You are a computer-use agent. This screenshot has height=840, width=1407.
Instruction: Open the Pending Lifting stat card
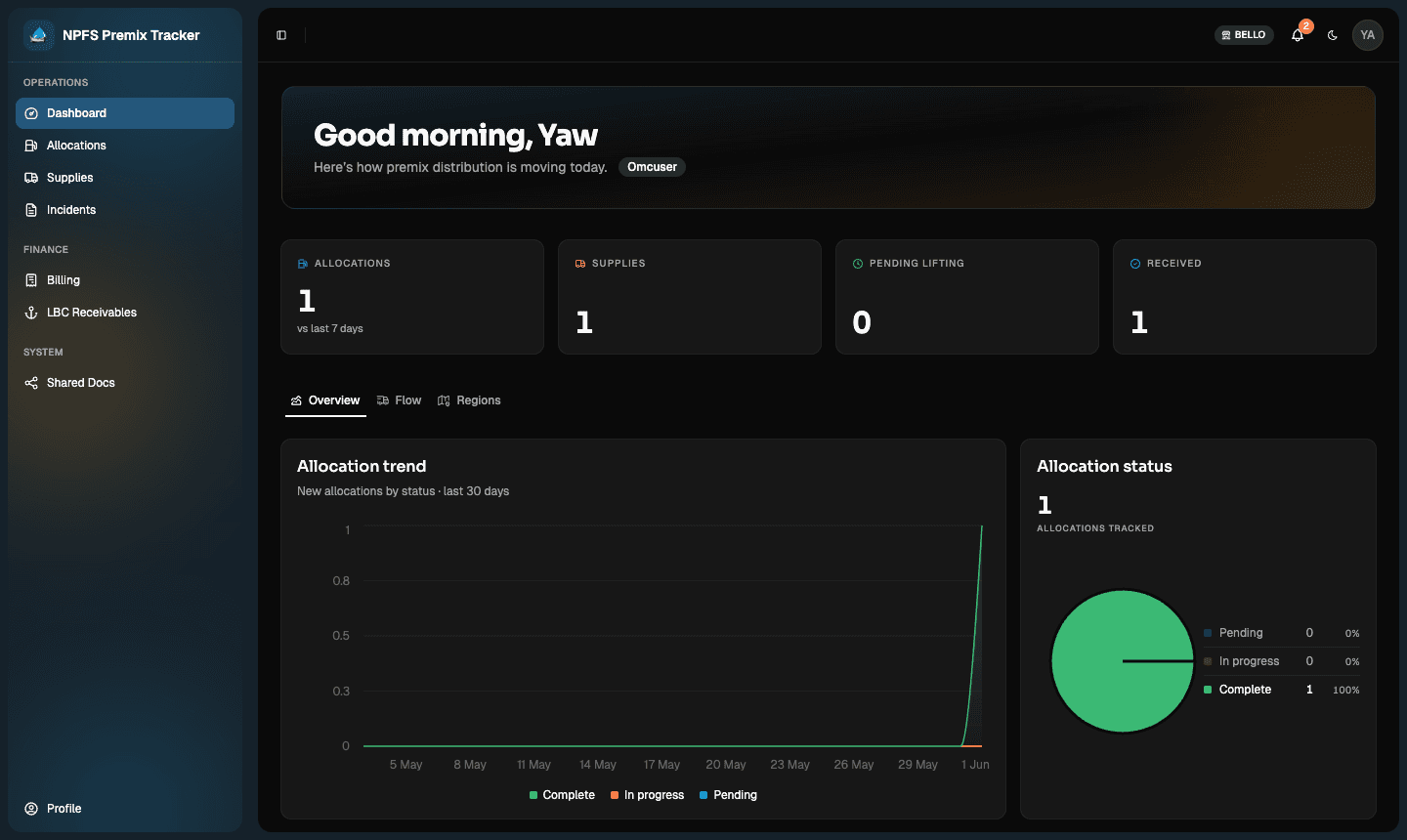coord(967,297)
